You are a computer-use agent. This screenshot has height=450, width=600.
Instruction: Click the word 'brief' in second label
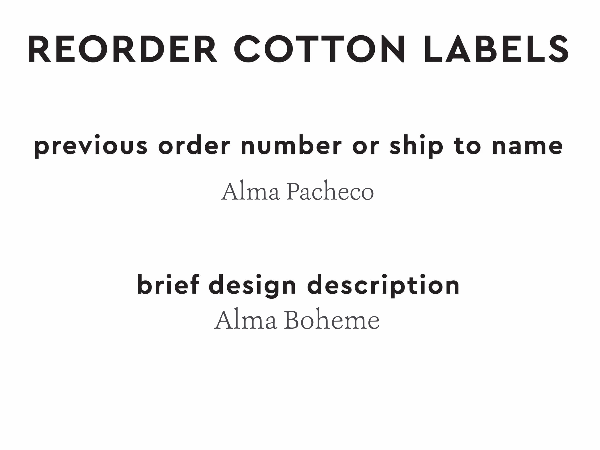[165, 285]
